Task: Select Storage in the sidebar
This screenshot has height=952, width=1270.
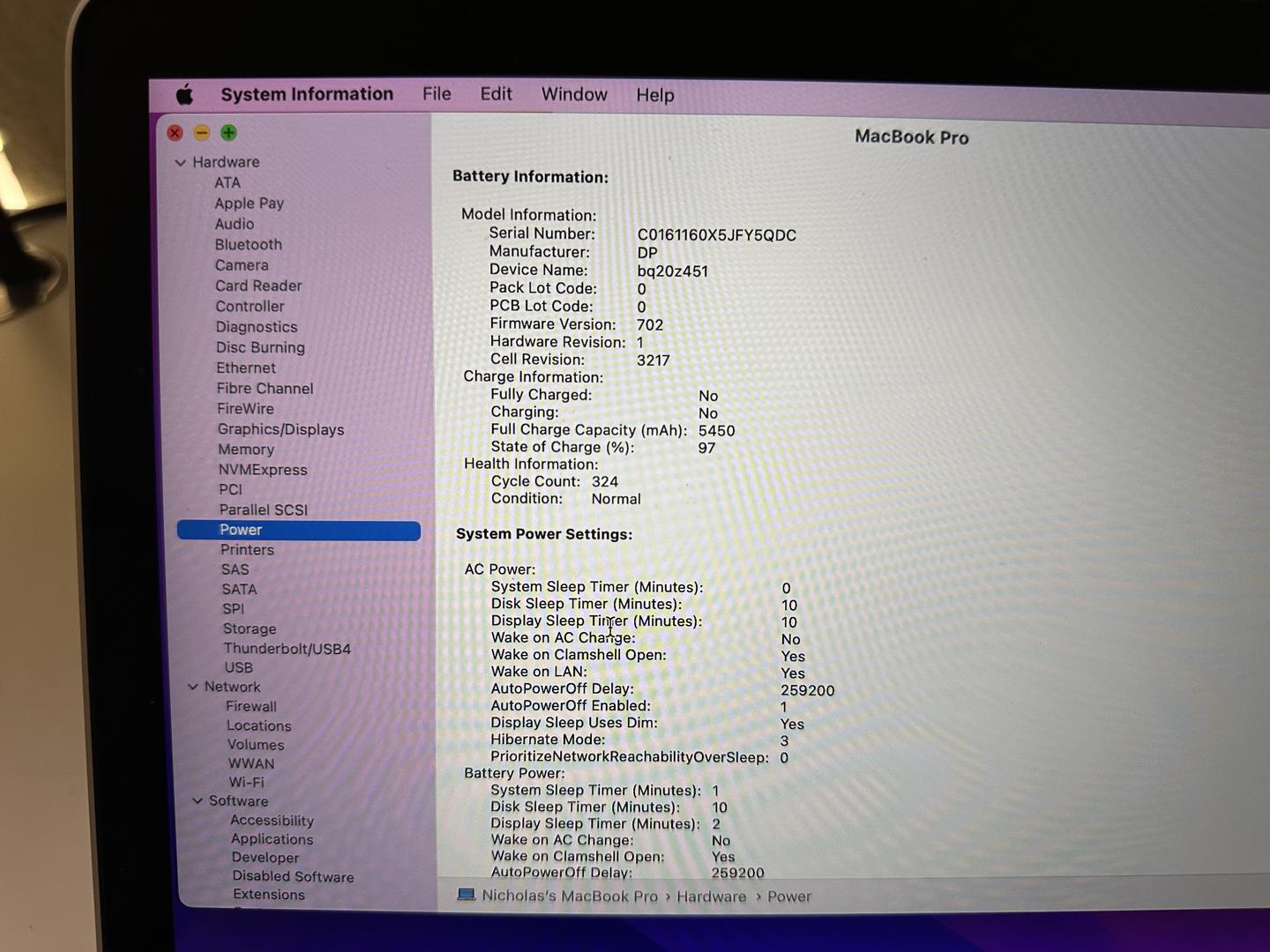Action: (x=250, y=628)
